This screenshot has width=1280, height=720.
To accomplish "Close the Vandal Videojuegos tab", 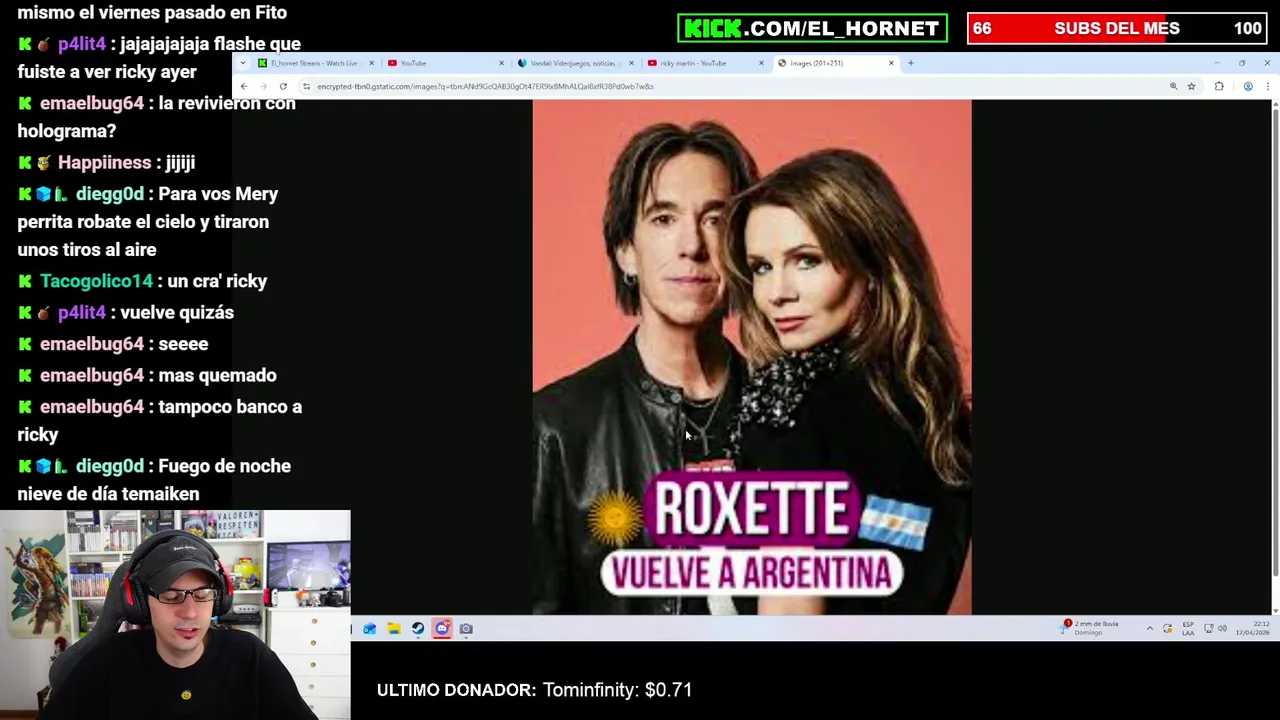I will [x=631, y=63].
